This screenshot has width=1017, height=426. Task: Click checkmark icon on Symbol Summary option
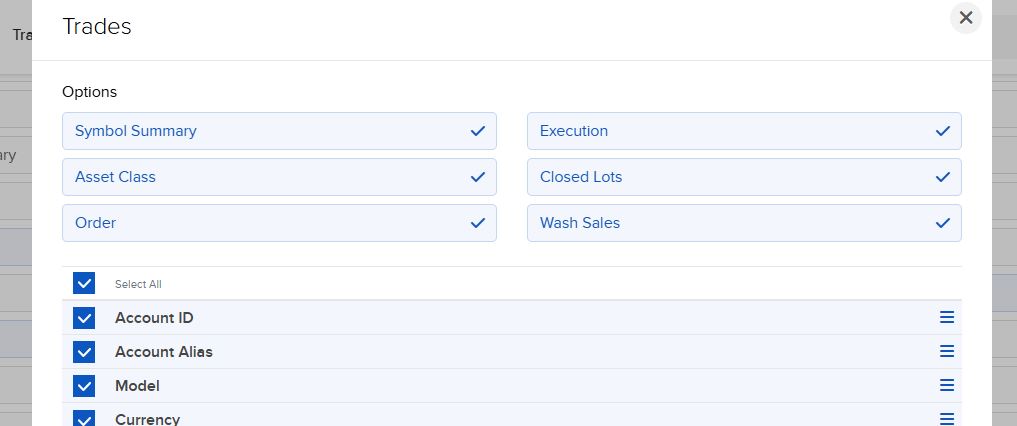(478, 131)
